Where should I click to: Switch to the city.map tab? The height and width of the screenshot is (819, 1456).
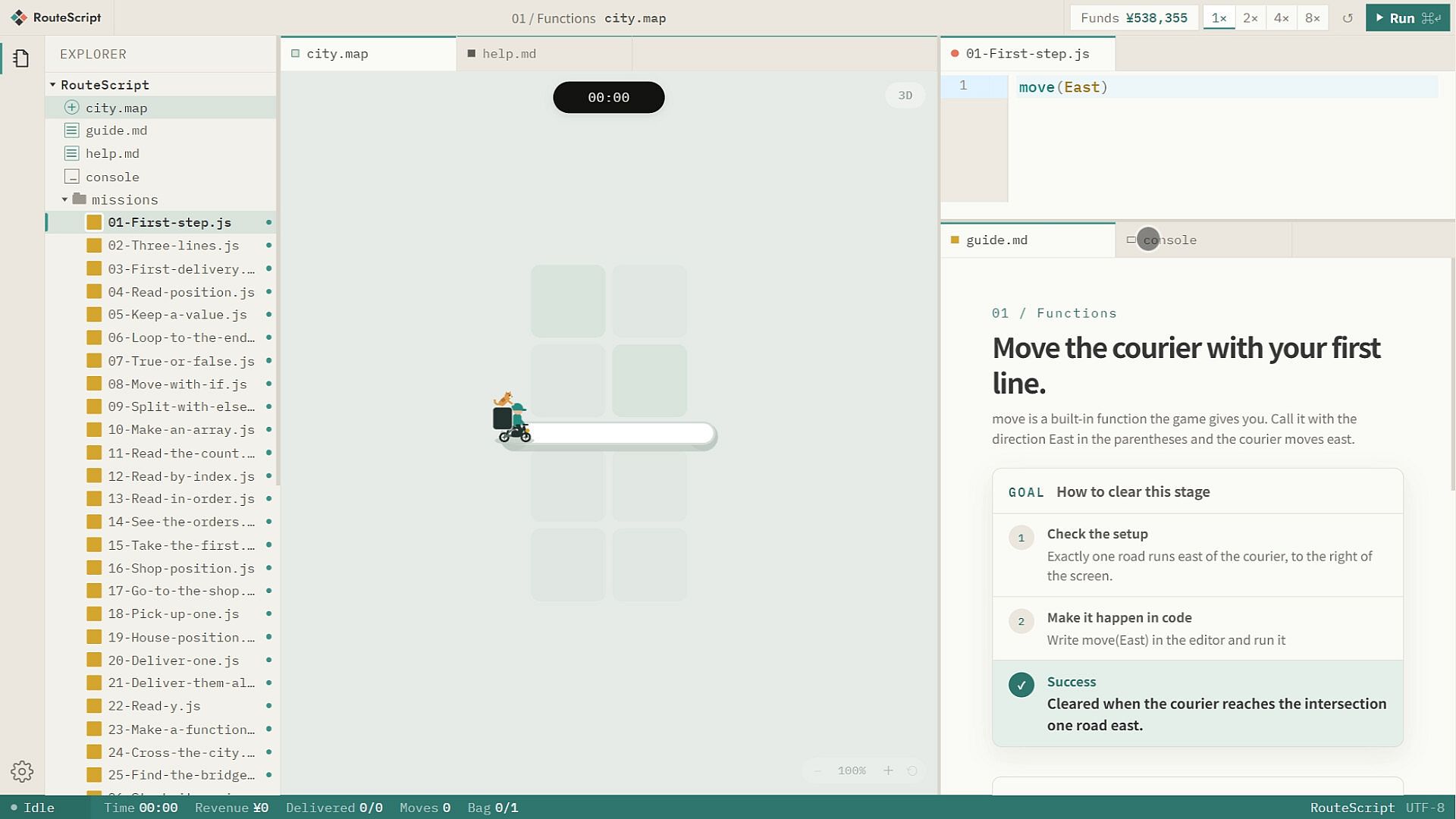(369, 54)
